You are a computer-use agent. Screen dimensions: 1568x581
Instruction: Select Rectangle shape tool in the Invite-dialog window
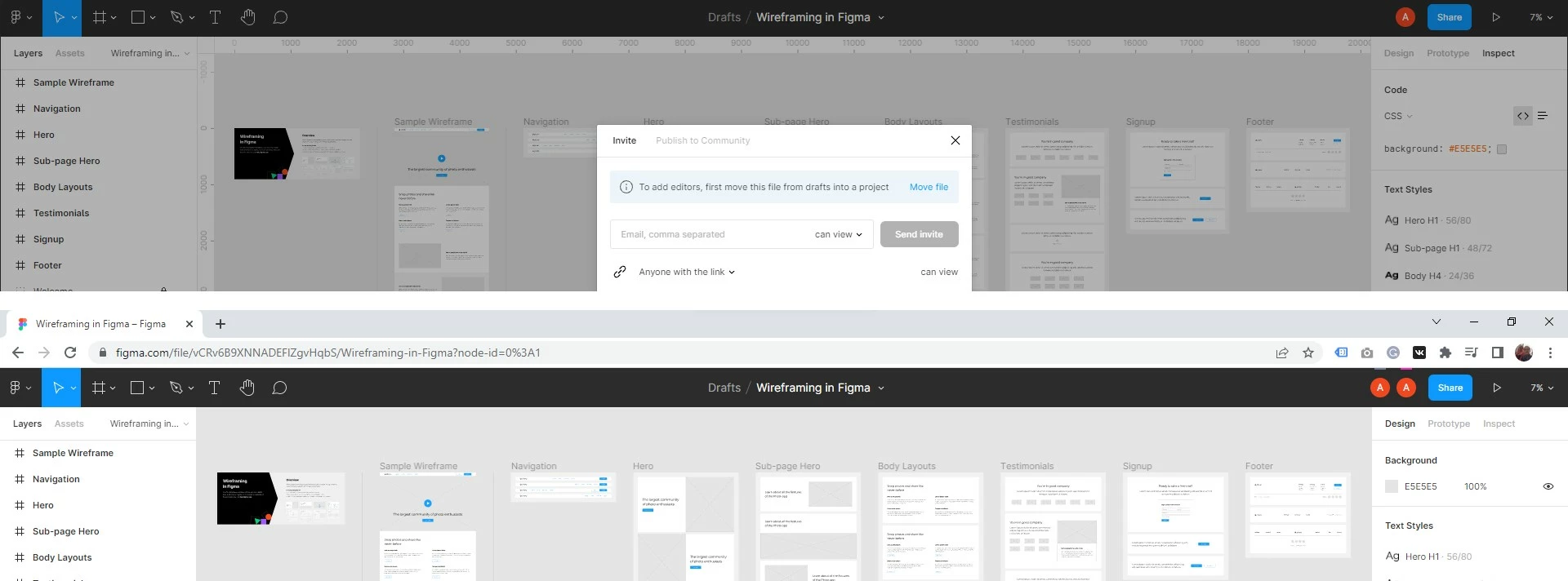(x=138, y=17)
